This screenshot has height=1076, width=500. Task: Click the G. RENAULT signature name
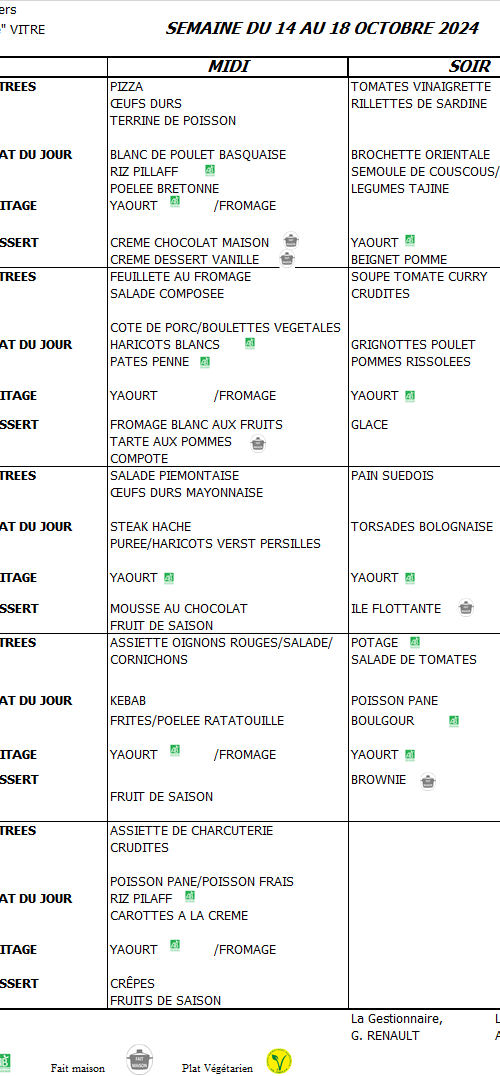coord(385,1036)
